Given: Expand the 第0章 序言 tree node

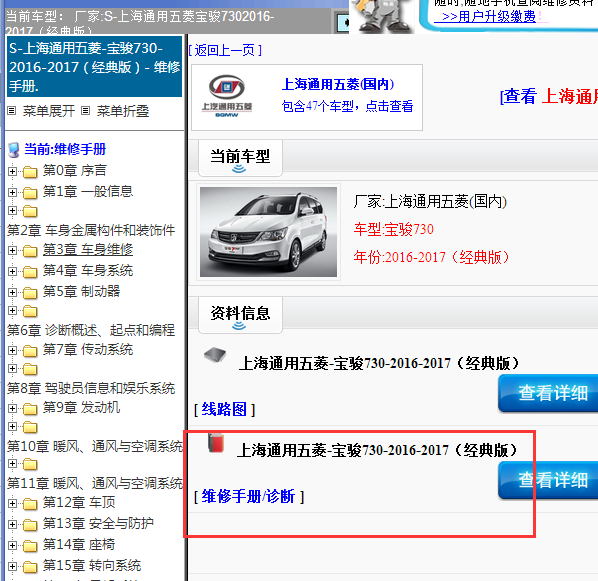Looking at the screenshot, I should (x=12, y=171).
